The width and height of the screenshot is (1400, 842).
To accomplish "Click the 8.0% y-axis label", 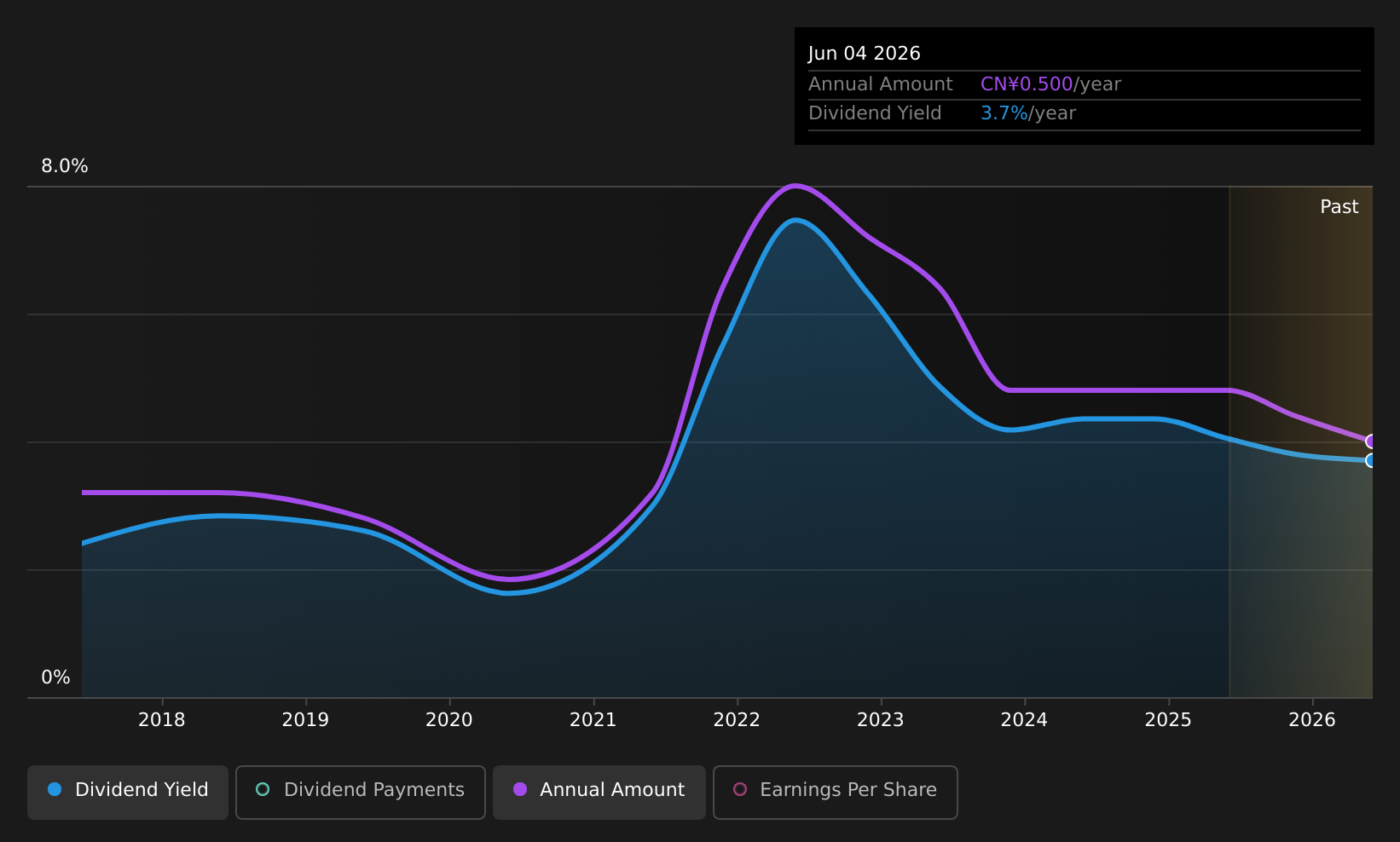I will click(x=65, y=166).
